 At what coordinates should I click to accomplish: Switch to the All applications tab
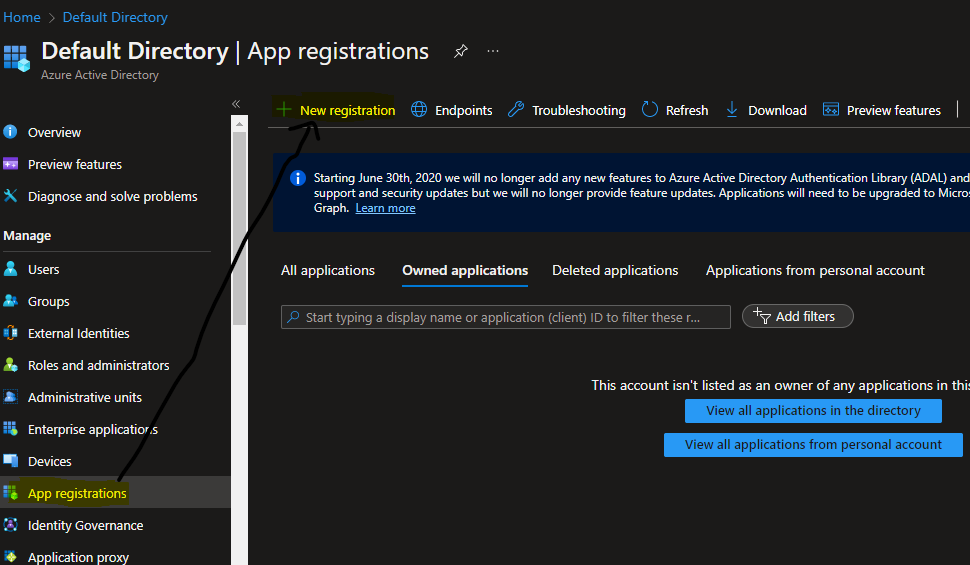[x=328, y=270]
